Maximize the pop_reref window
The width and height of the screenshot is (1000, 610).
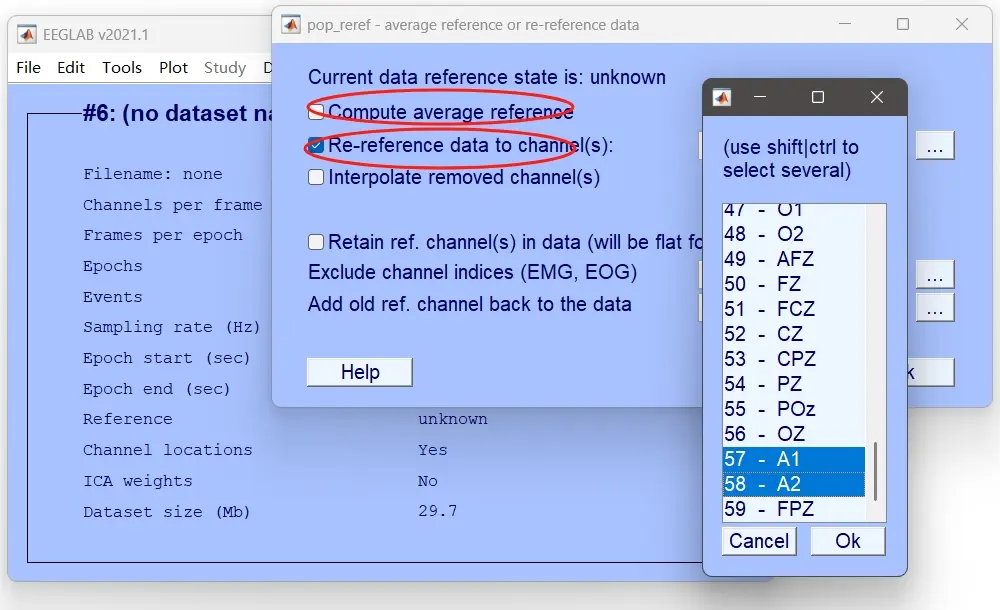[x=903, y=24]
